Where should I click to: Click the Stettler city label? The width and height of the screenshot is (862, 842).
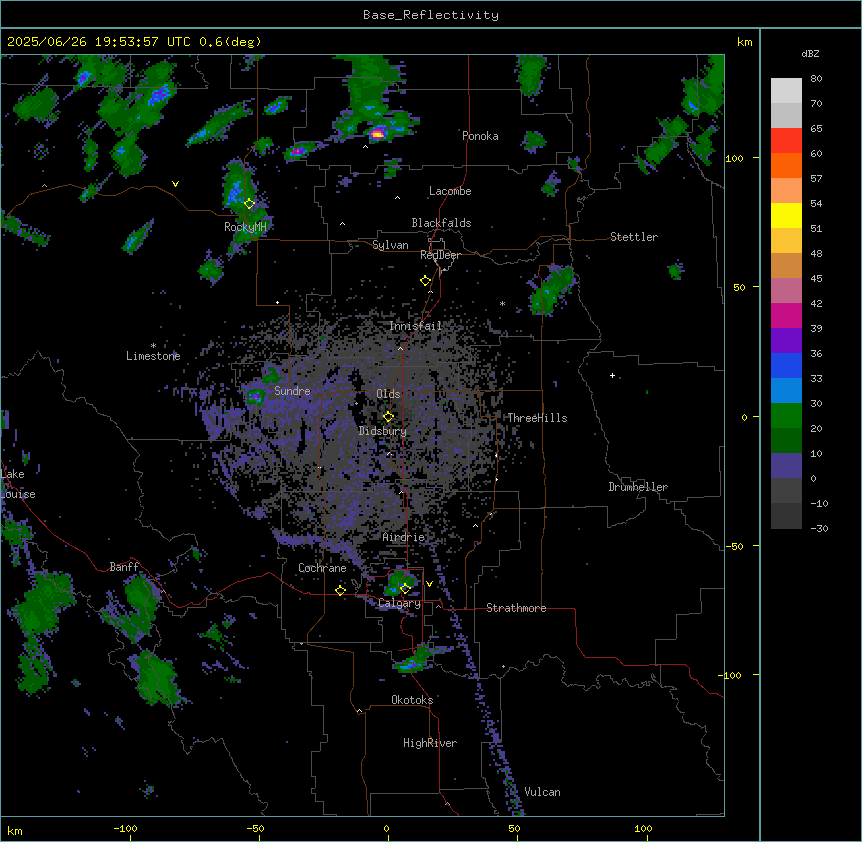634,237
